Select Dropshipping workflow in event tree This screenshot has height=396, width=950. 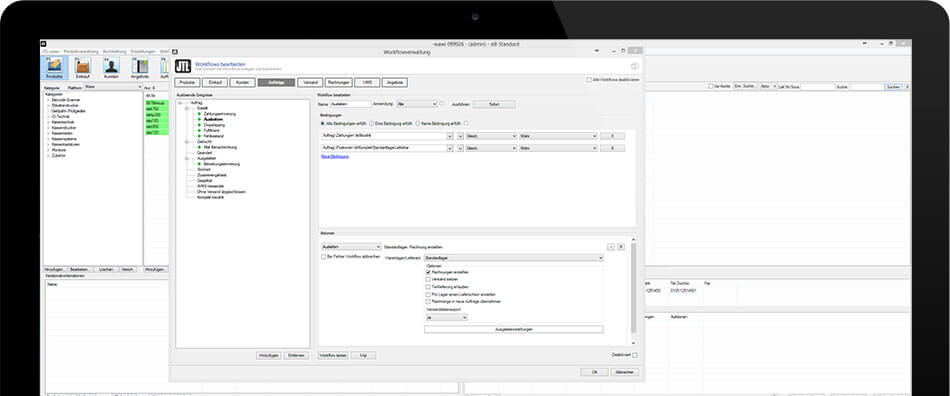pos(214,125)
